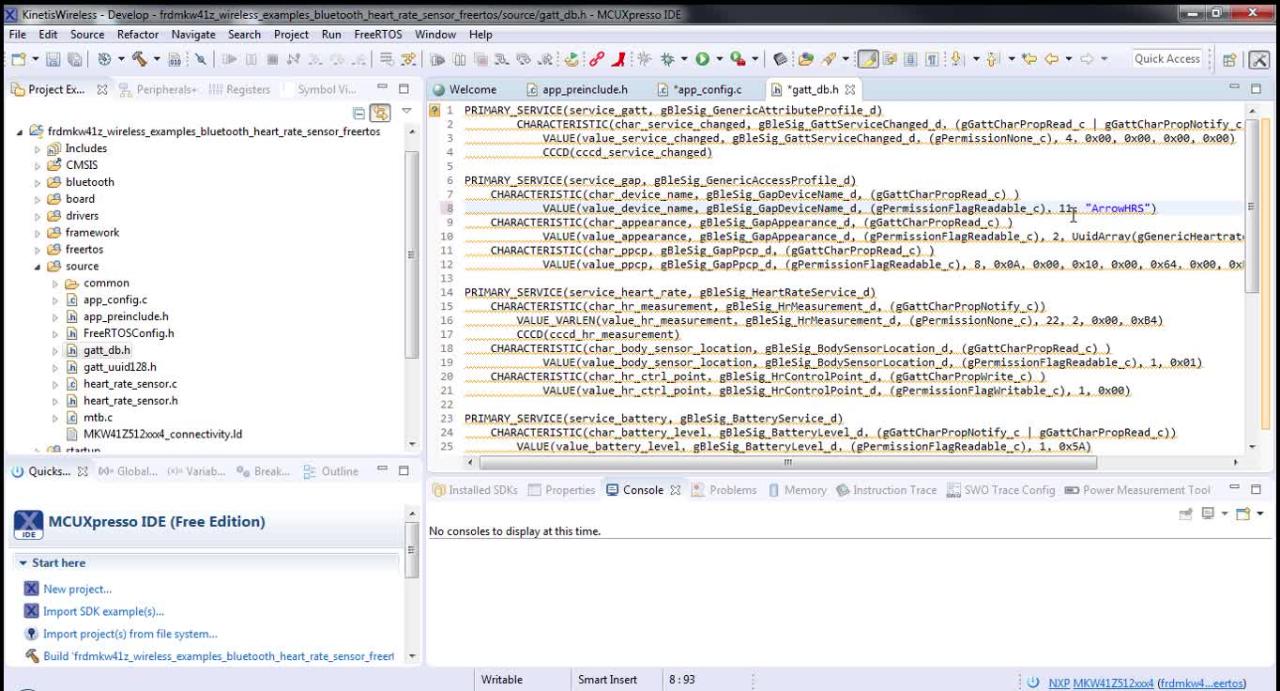Toggle Show Whitespace Characters pilcrow button
Viewport: 1280px width, 691px height.
click(x=933, y=59)
